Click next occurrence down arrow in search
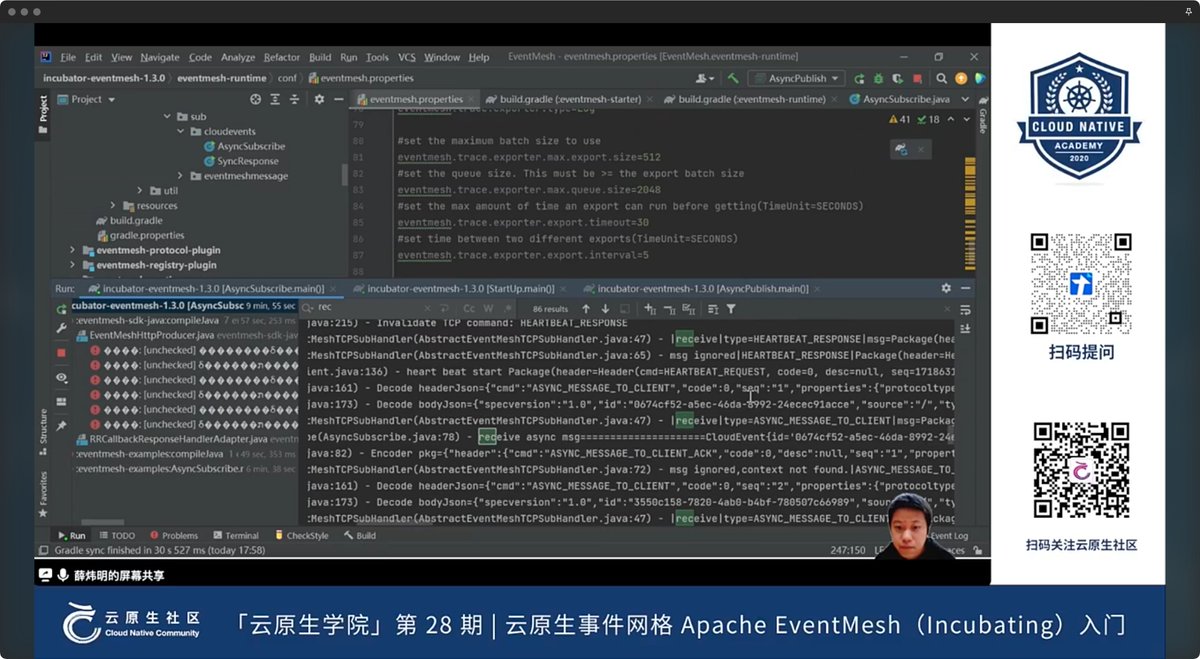Screen dimensions: 1200x659 point(605,309)
